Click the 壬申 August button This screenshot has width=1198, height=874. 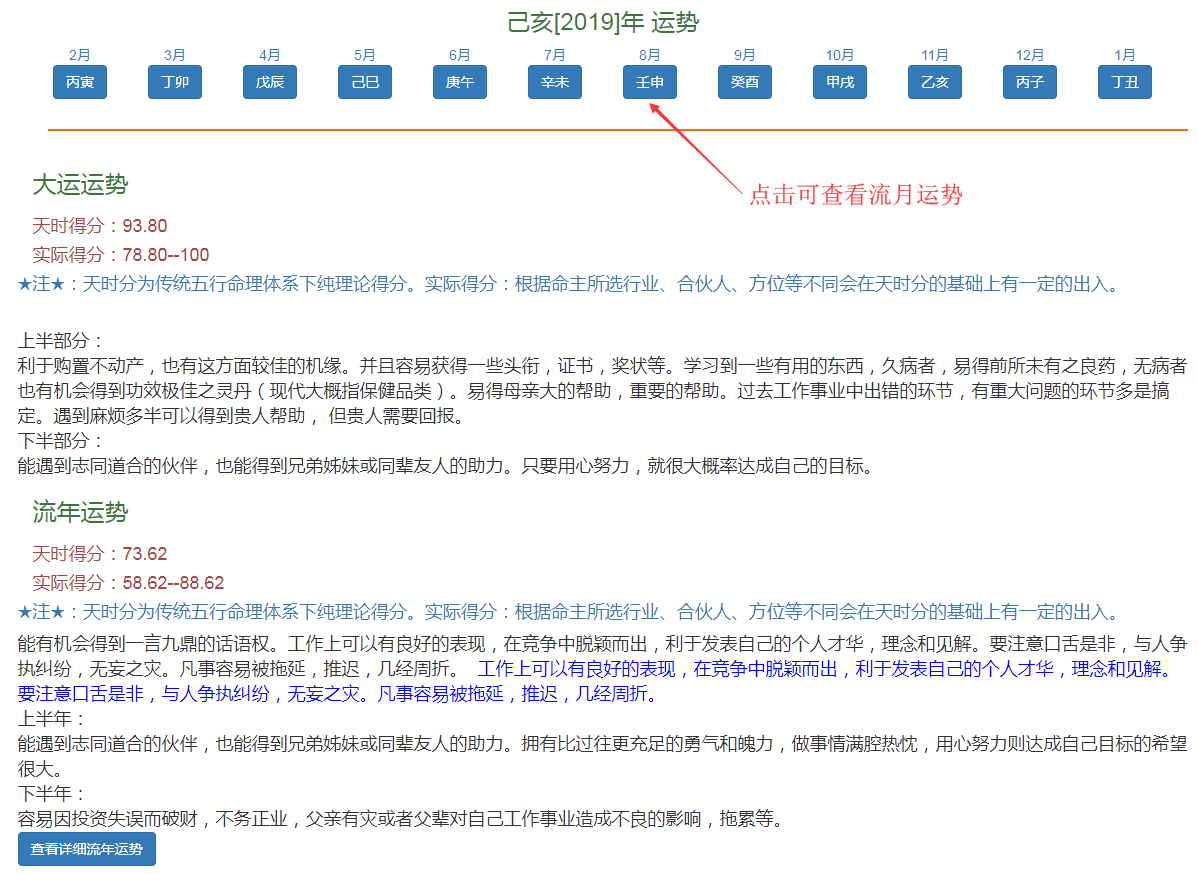click(650, 82)
